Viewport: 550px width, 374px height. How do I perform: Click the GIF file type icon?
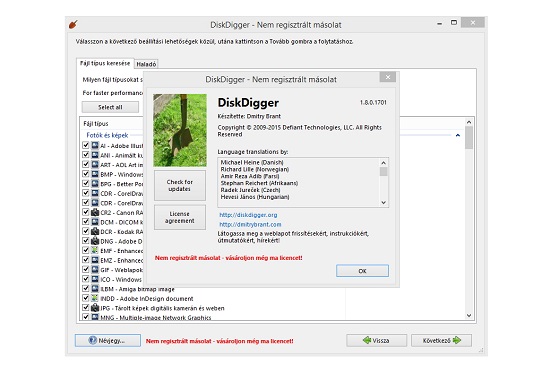click(x=95, y=269)
